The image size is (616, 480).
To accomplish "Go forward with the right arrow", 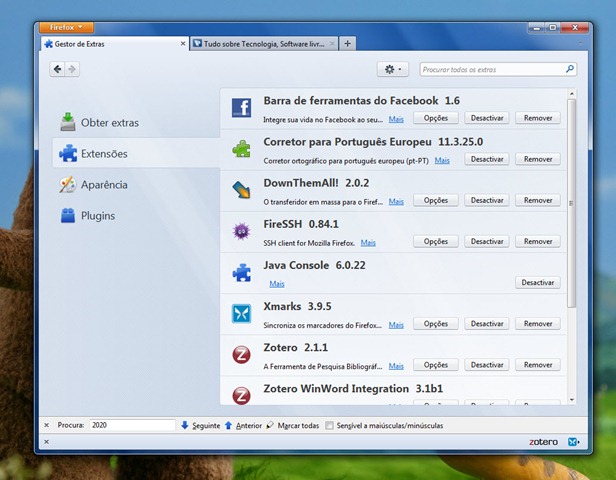I will pyautogui.click(x=72, y=69).
